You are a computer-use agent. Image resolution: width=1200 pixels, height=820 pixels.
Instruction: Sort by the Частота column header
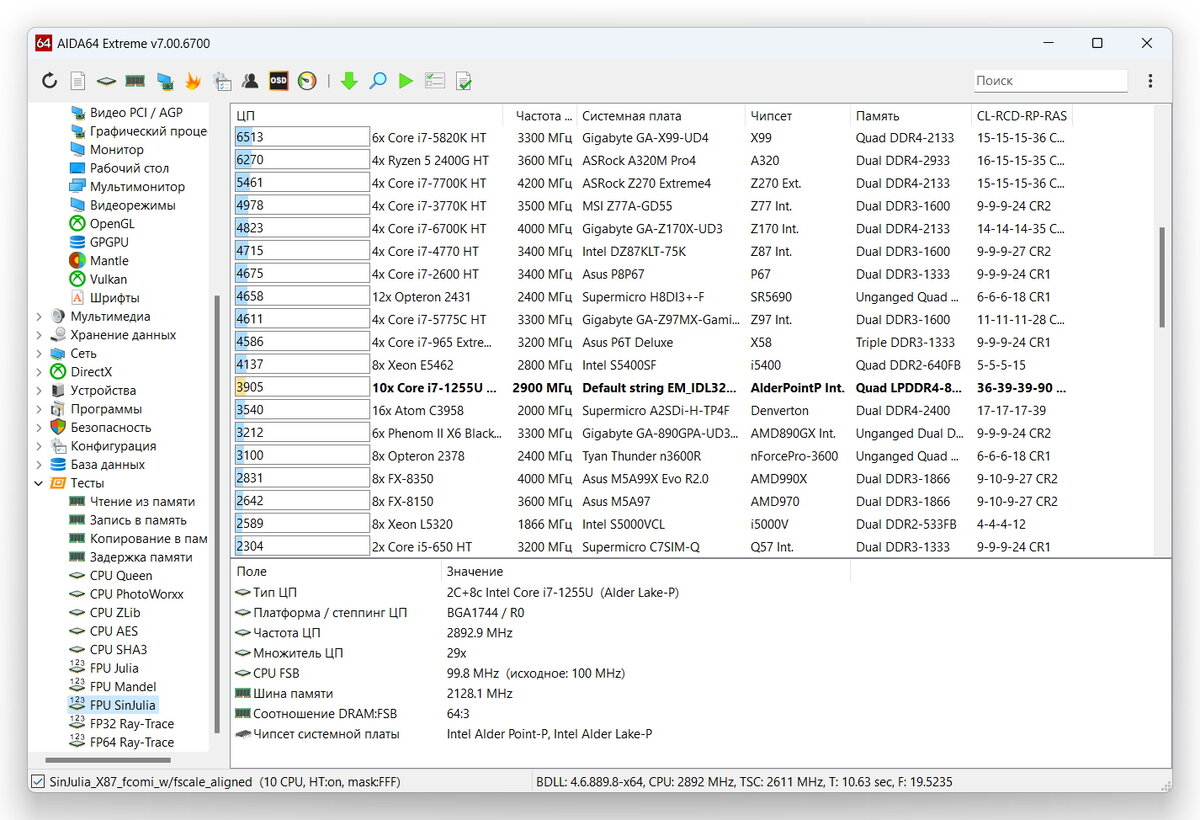pos(540,116)
